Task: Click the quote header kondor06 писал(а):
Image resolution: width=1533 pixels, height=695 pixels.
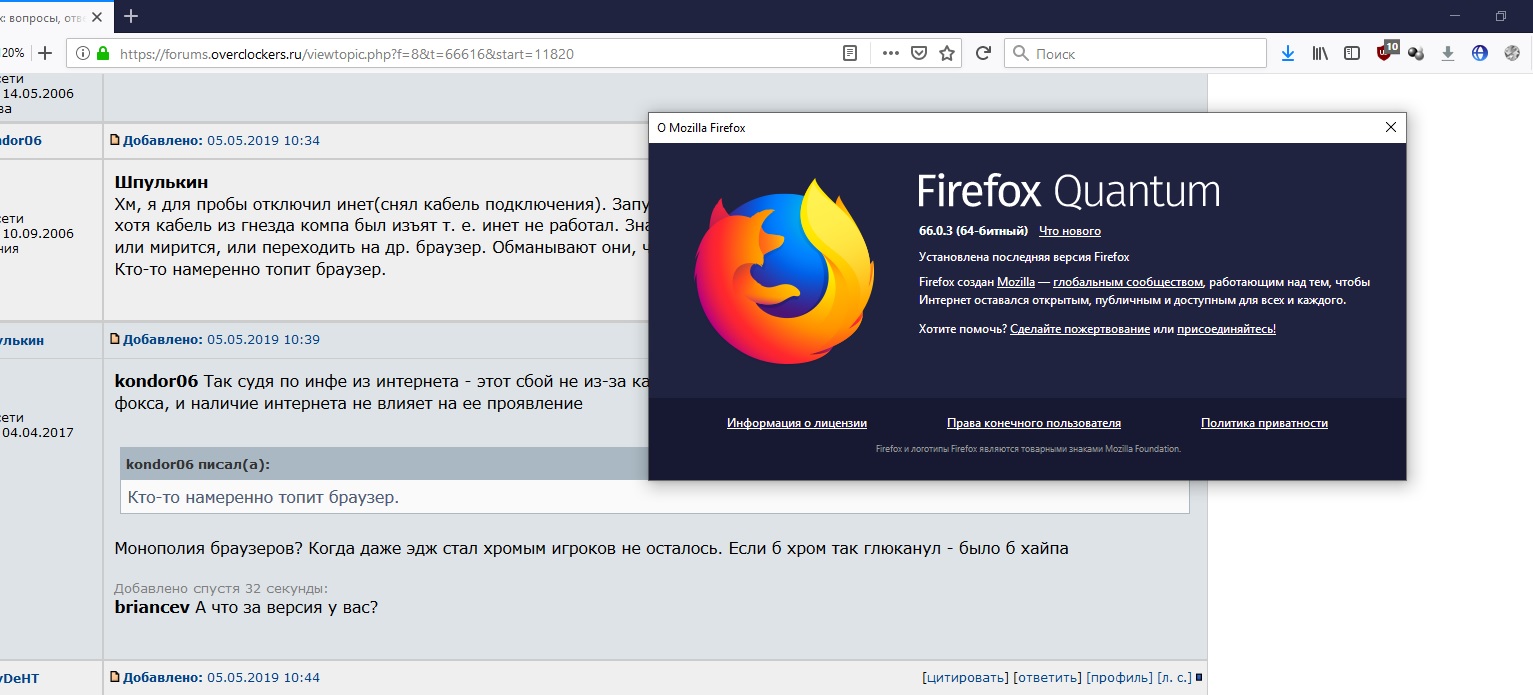Action: click(x=198, y=464)
